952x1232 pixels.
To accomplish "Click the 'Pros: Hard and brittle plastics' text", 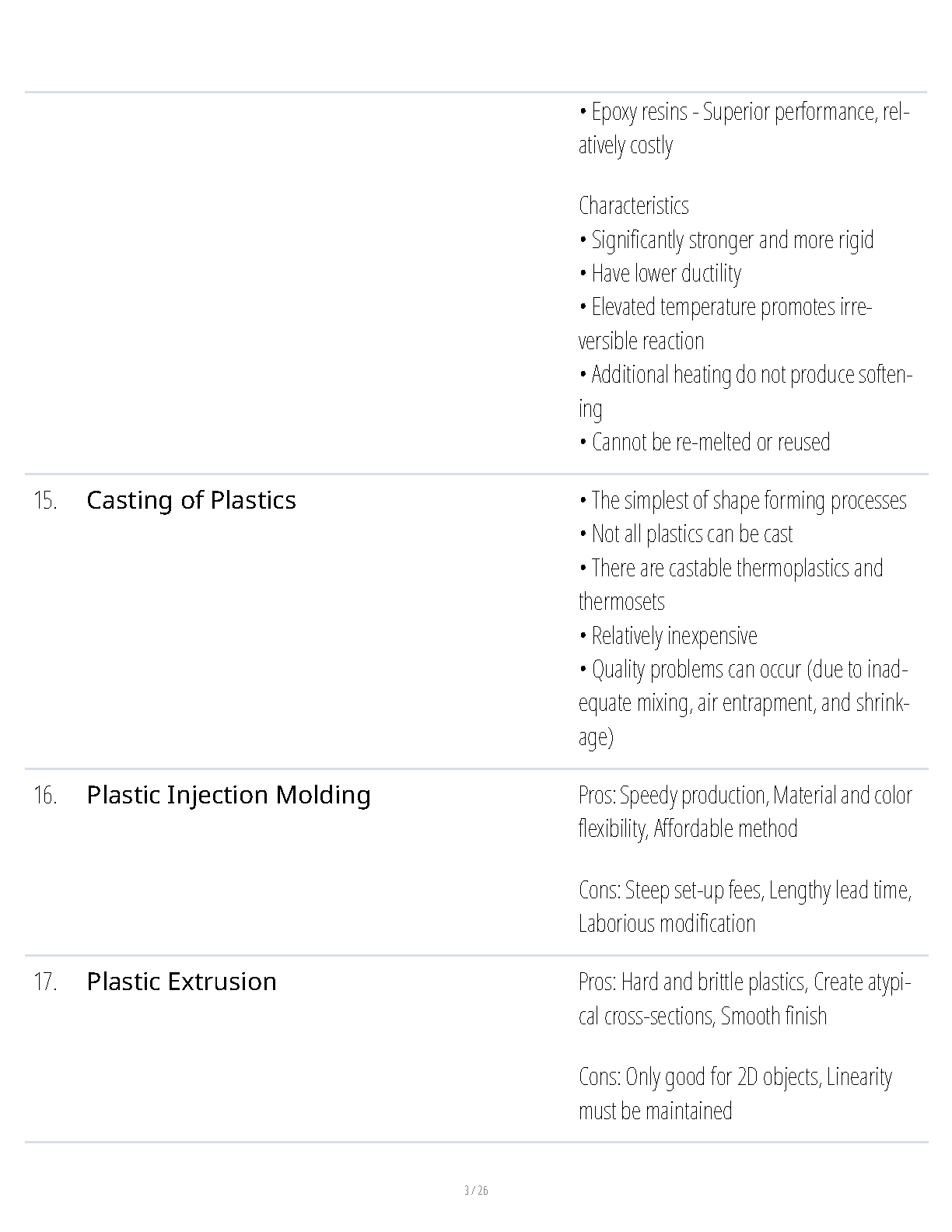I will point(744,999).
